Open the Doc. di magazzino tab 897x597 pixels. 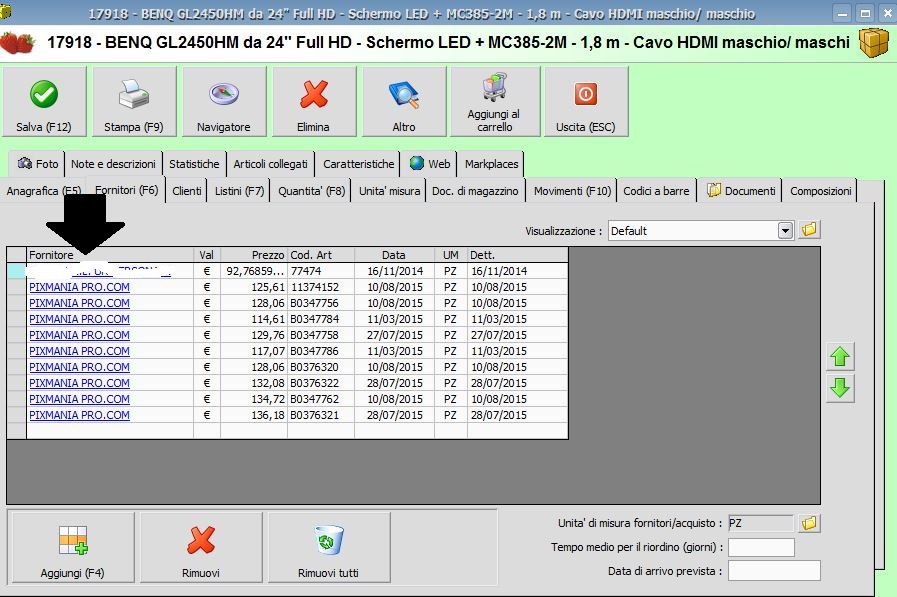coord(475,191)
